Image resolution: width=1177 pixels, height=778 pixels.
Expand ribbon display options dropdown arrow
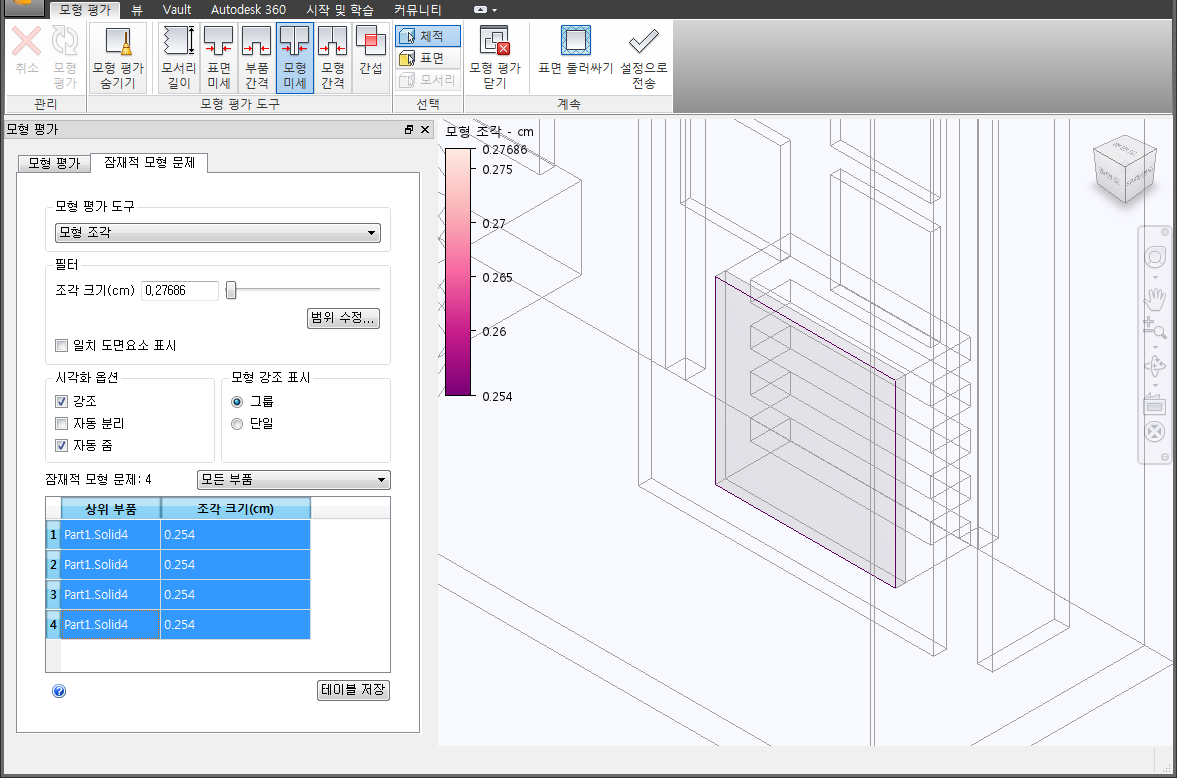tap(494, 11)
